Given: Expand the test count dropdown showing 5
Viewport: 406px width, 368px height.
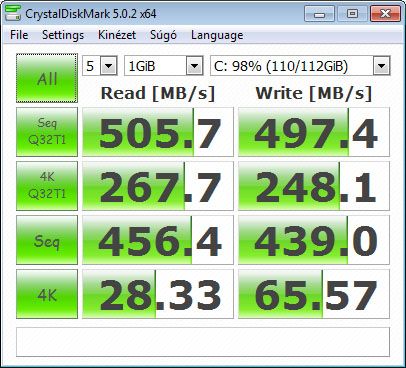Looking at the screenshot, I should click(109, 66).
